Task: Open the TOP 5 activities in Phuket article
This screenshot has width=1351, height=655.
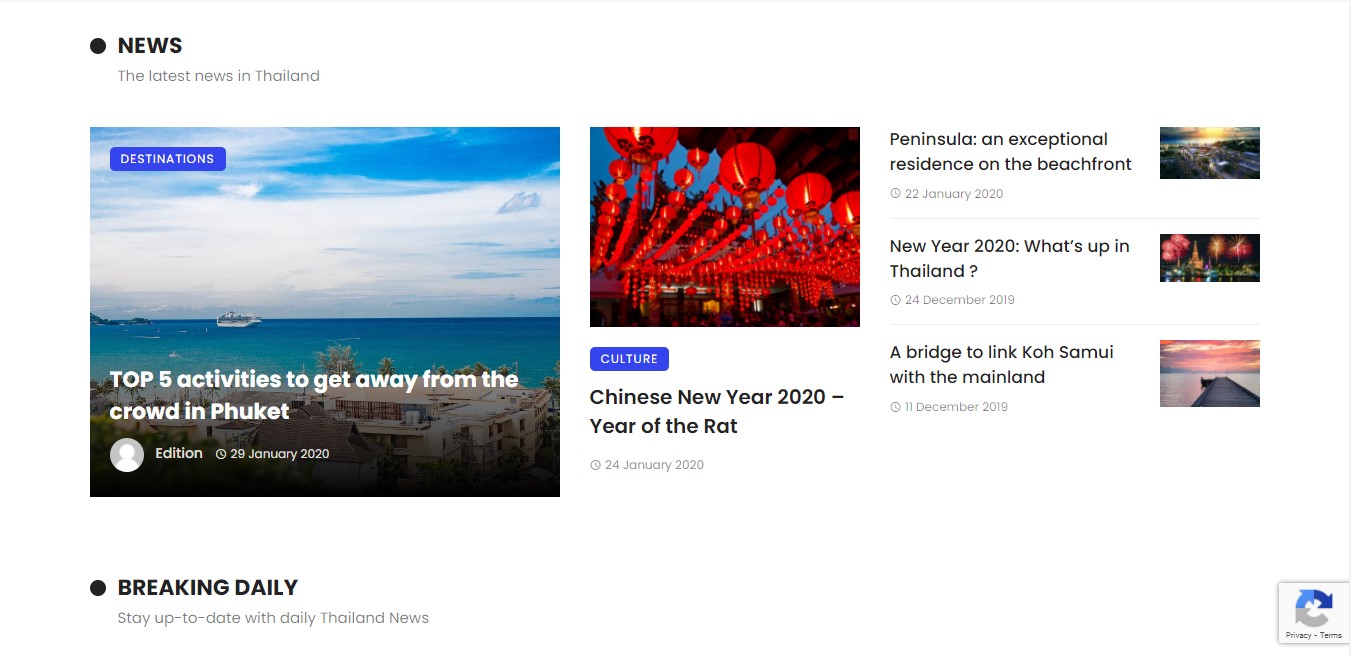Action: (313, 395)
